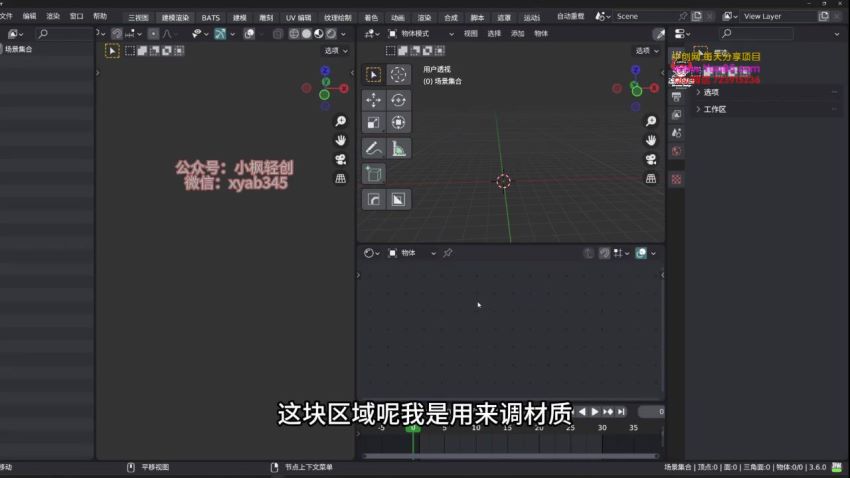Open the 添加 menu in viewport header
The width and height of the screenshot is (850, 478).
pos(518,33)
